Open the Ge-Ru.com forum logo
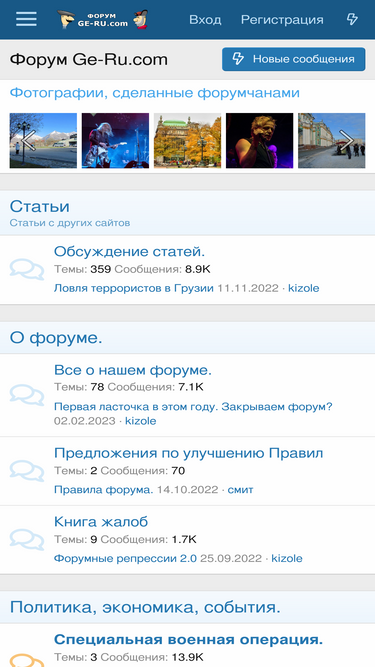 click(x=102, y=20)
